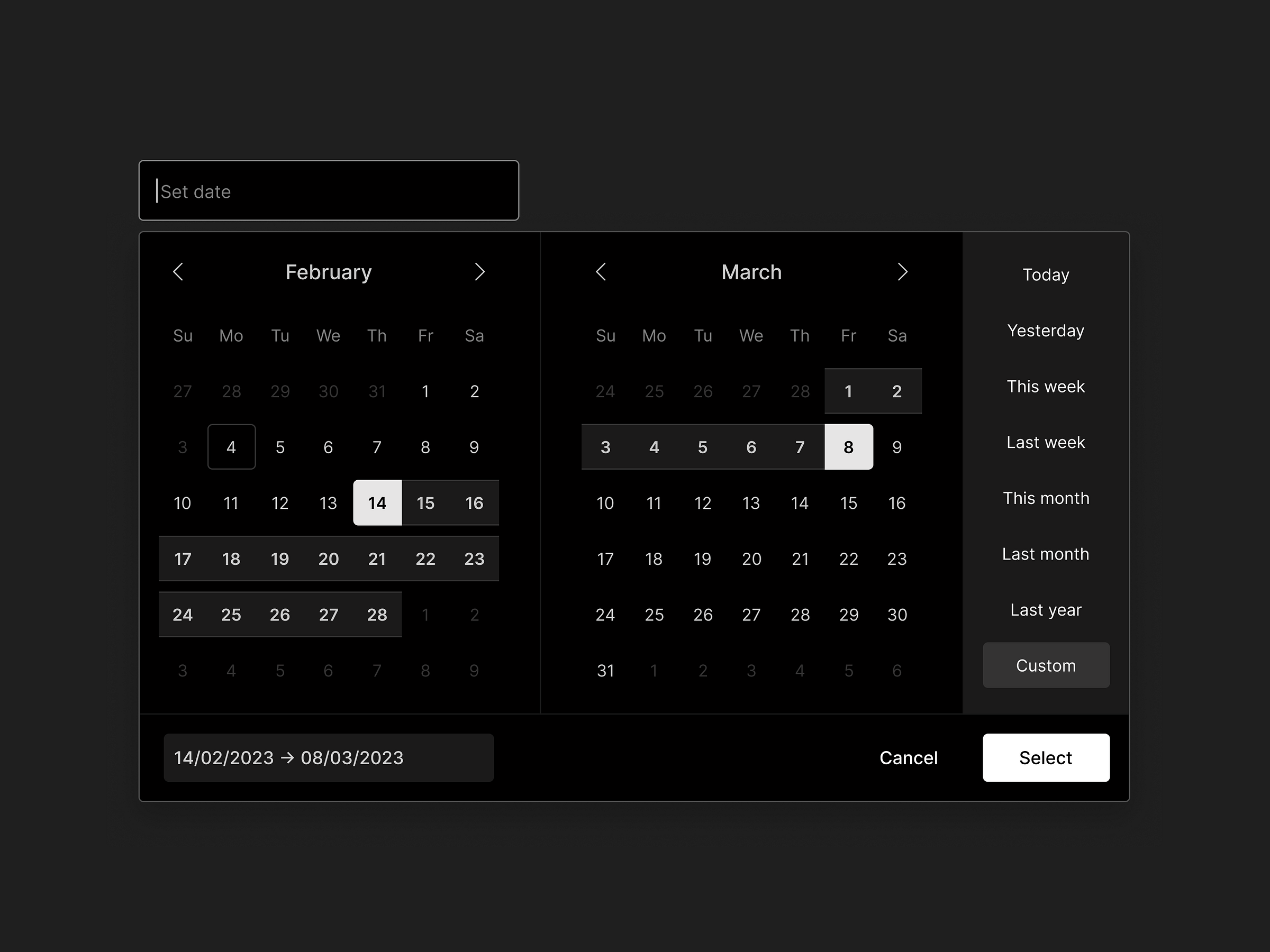1270x952 pixels.
Task: Pick the Custom range preset
Action: pyautogui.click(x=1046, y=665)
